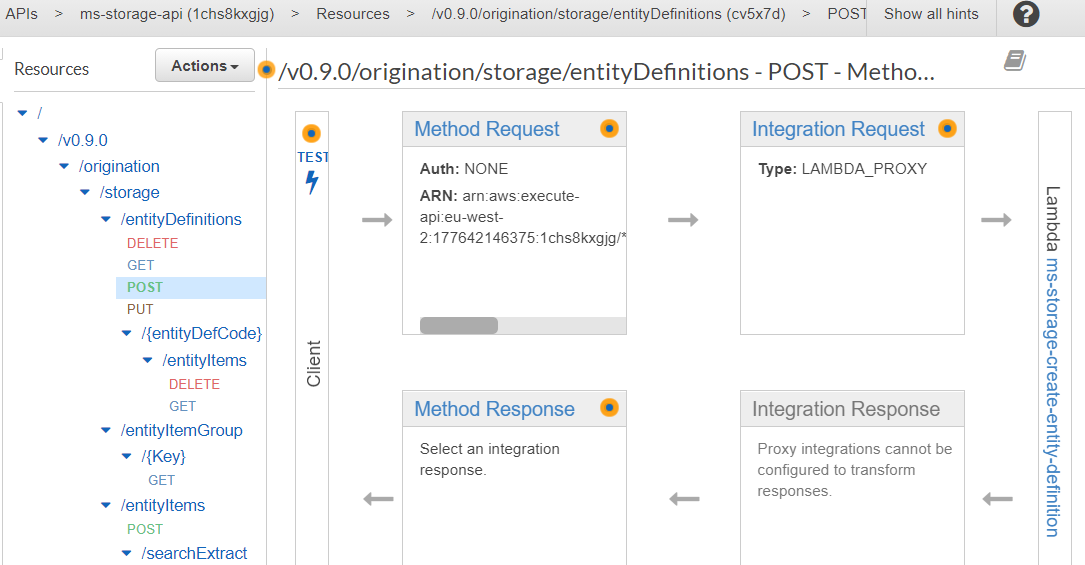This screenshot has height=565, width=1085.
Task: Click hint dot next to Actions button
Action: (266, 70)
